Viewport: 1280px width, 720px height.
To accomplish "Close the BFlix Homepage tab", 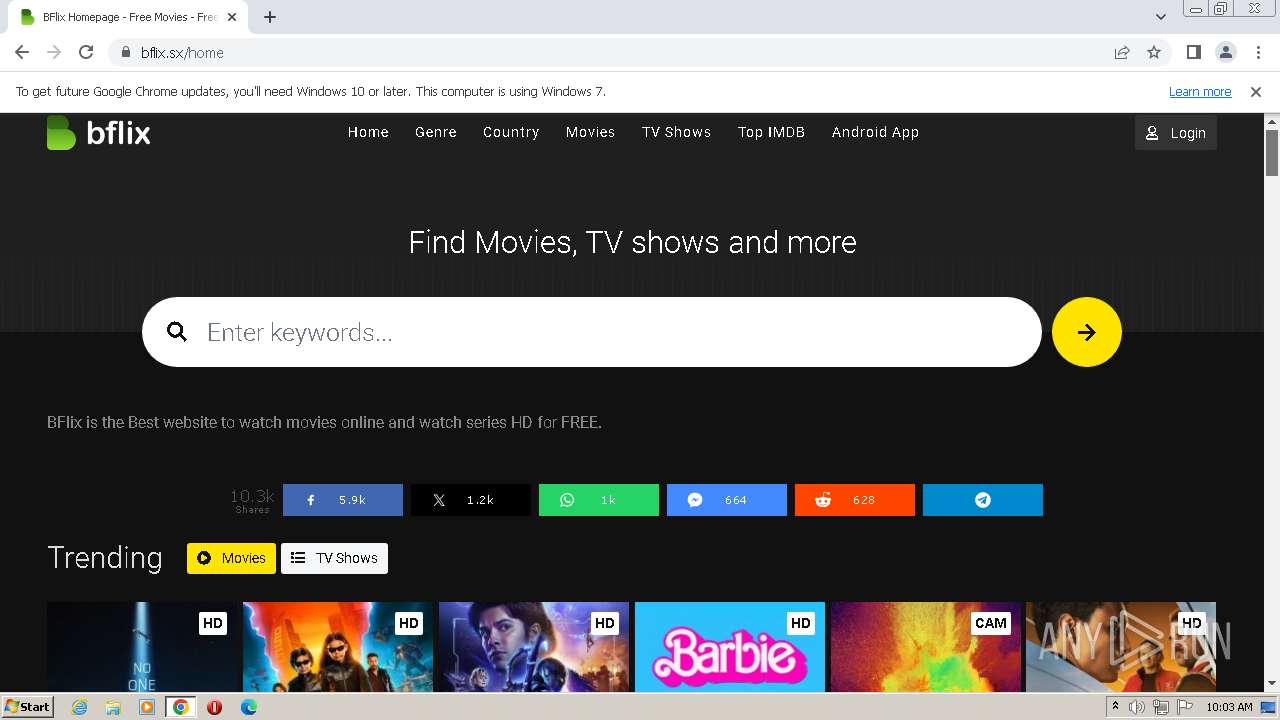I will 232,17.
